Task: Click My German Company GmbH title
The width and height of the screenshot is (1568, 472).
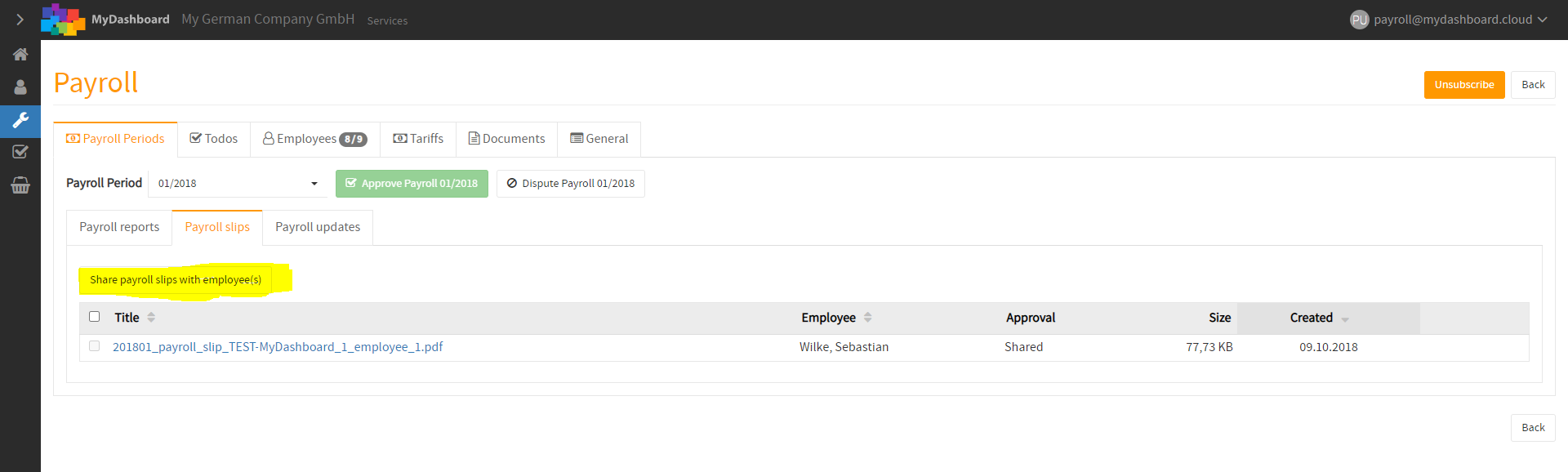Action: click(x=268, y=19)
